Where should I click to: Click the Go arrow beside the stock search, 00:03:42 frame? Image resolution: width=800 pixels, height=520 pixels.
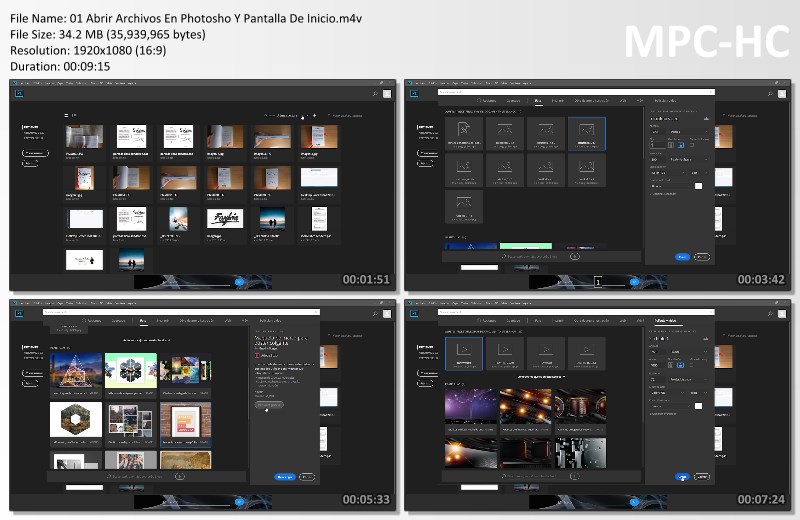(574, 256)
